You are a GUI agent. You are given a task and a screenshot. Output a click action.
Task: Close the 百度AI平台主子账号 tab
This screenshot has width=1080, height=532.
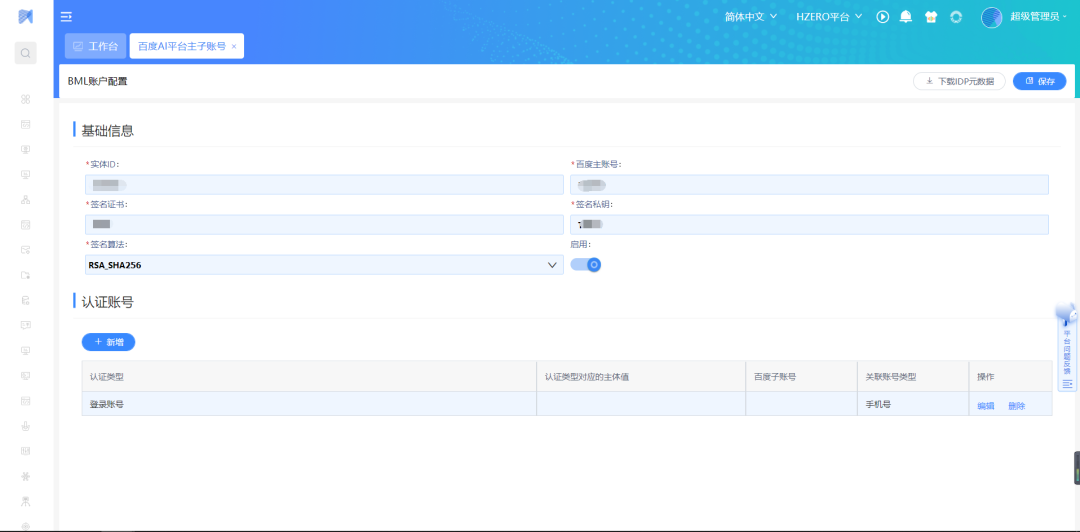pyautogui.click(x=234, y=47)
